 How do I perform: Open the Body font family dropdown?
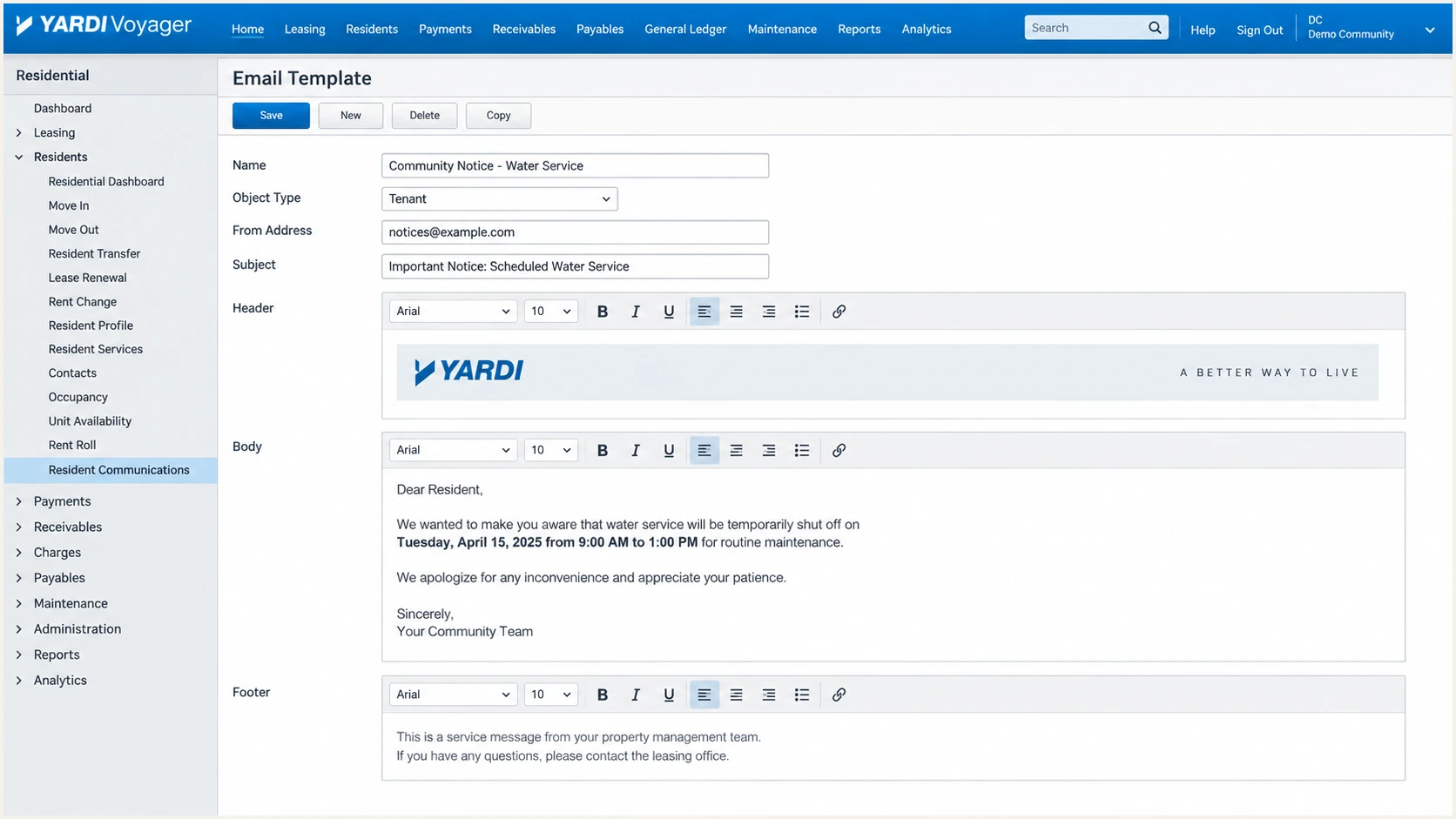[453, 450]
